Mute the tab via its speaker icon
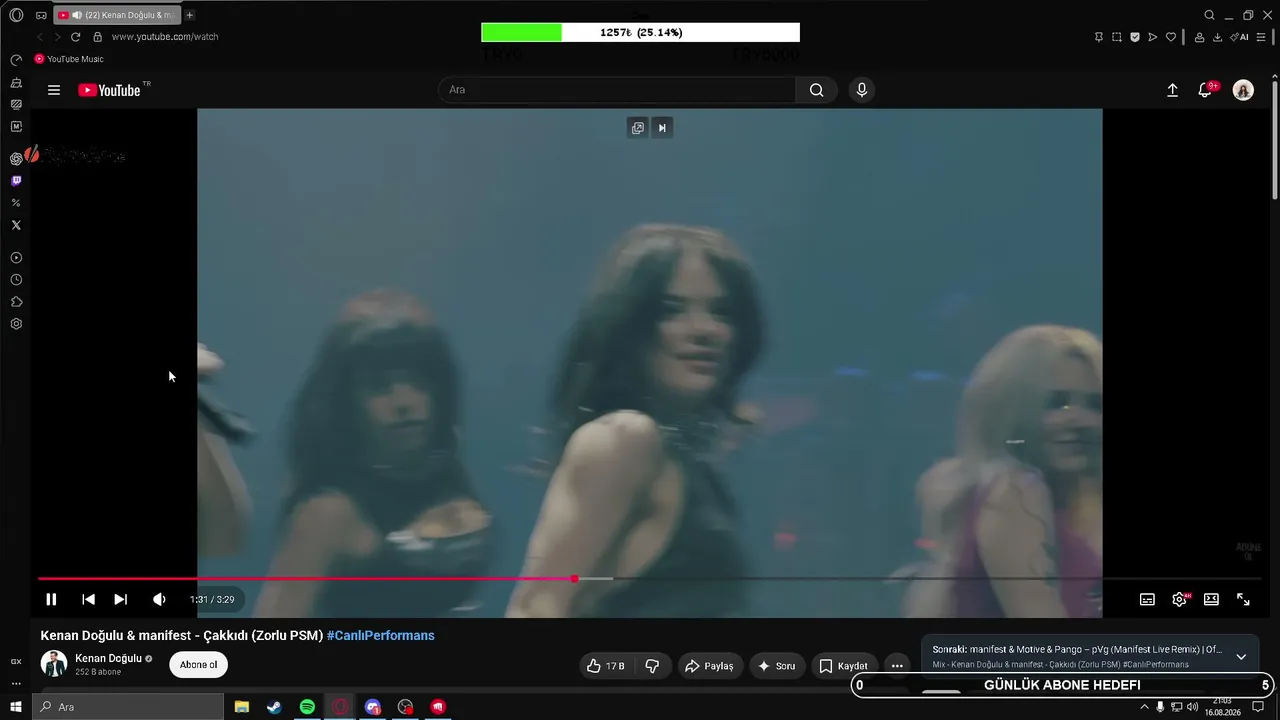 point(77,15)
